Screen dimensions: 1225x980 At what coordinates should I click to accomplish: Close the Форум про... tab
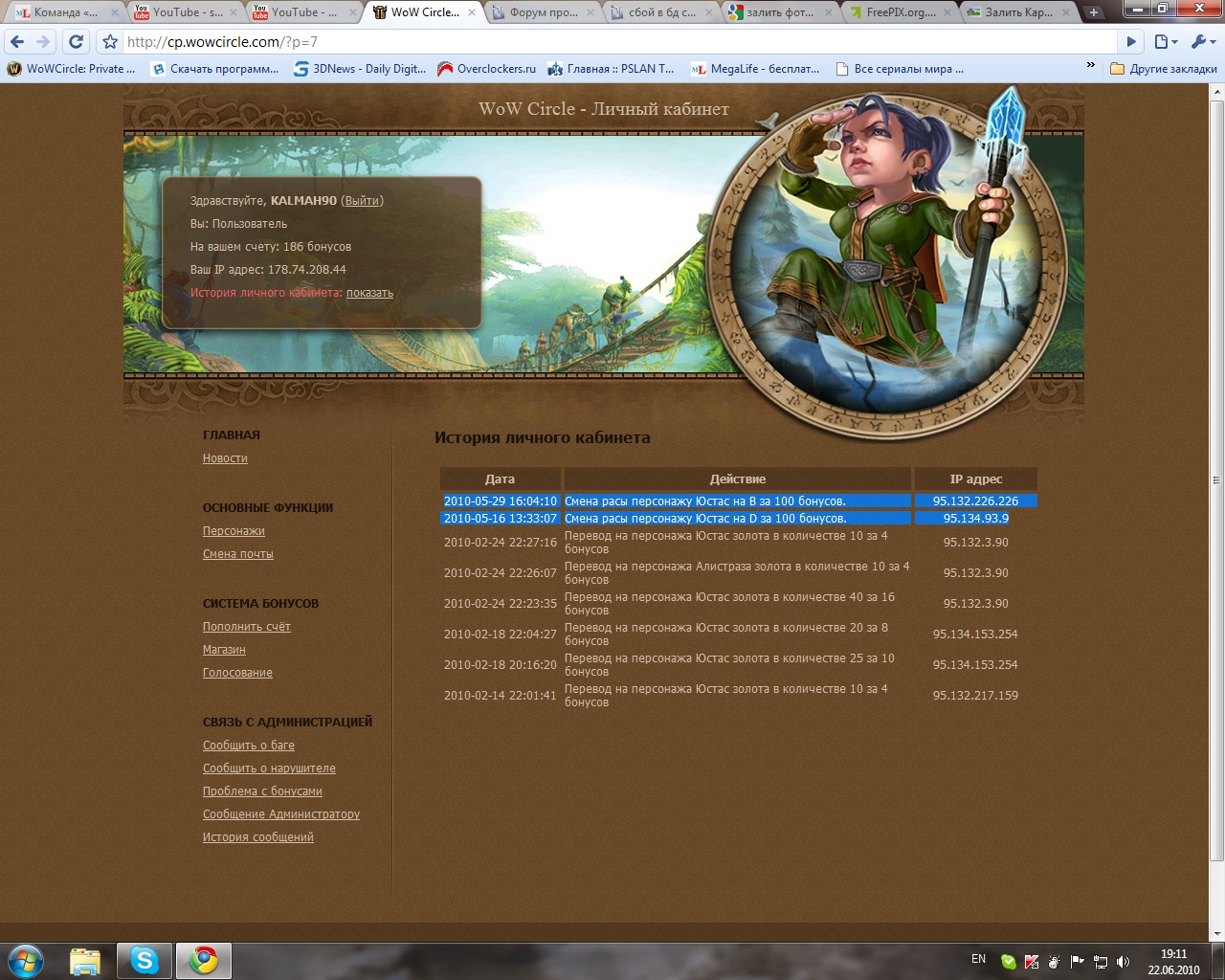(x=591, y=12)
